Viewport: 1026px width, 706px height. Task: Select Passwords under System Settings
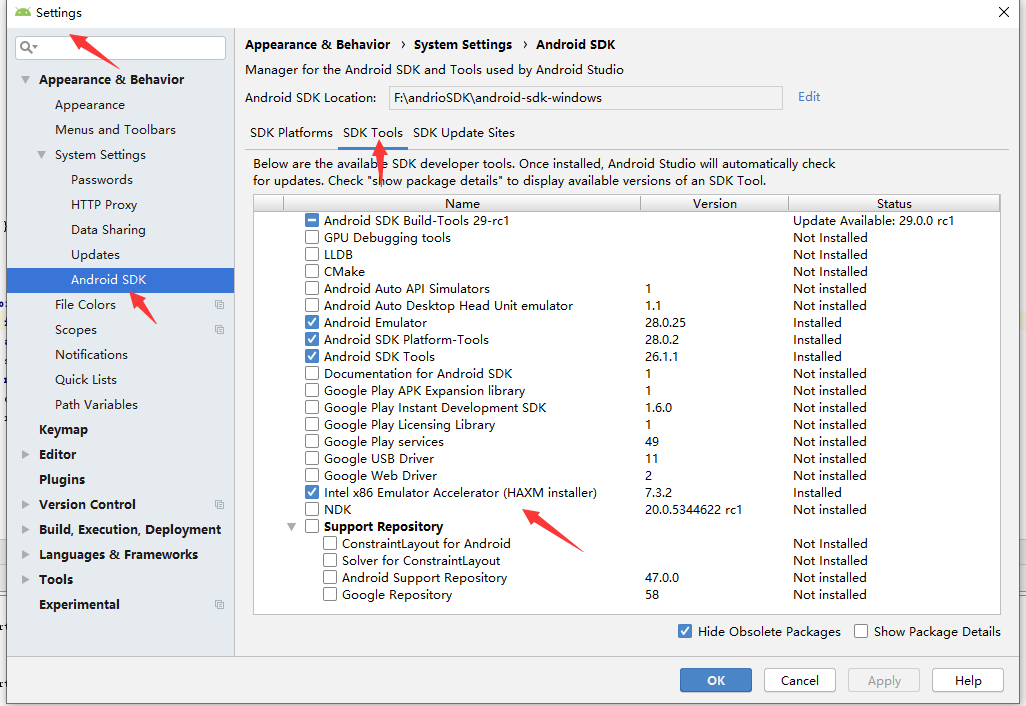101,180
